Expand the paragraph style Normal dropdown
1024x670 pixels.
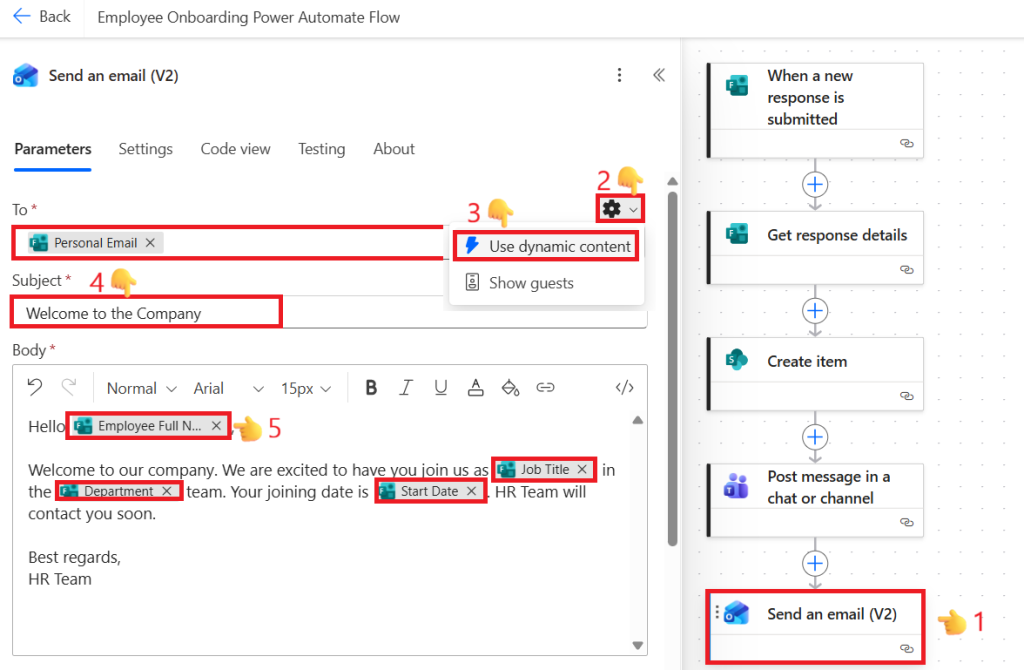pos(141,388)
